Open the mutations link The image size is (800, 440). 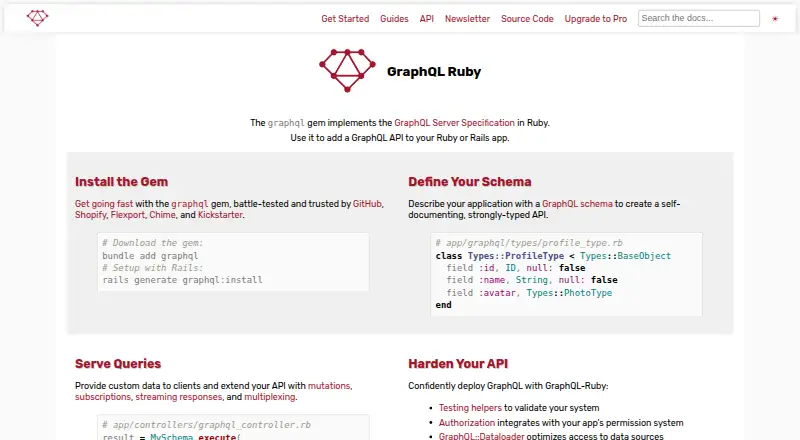[x=329, y=386]
